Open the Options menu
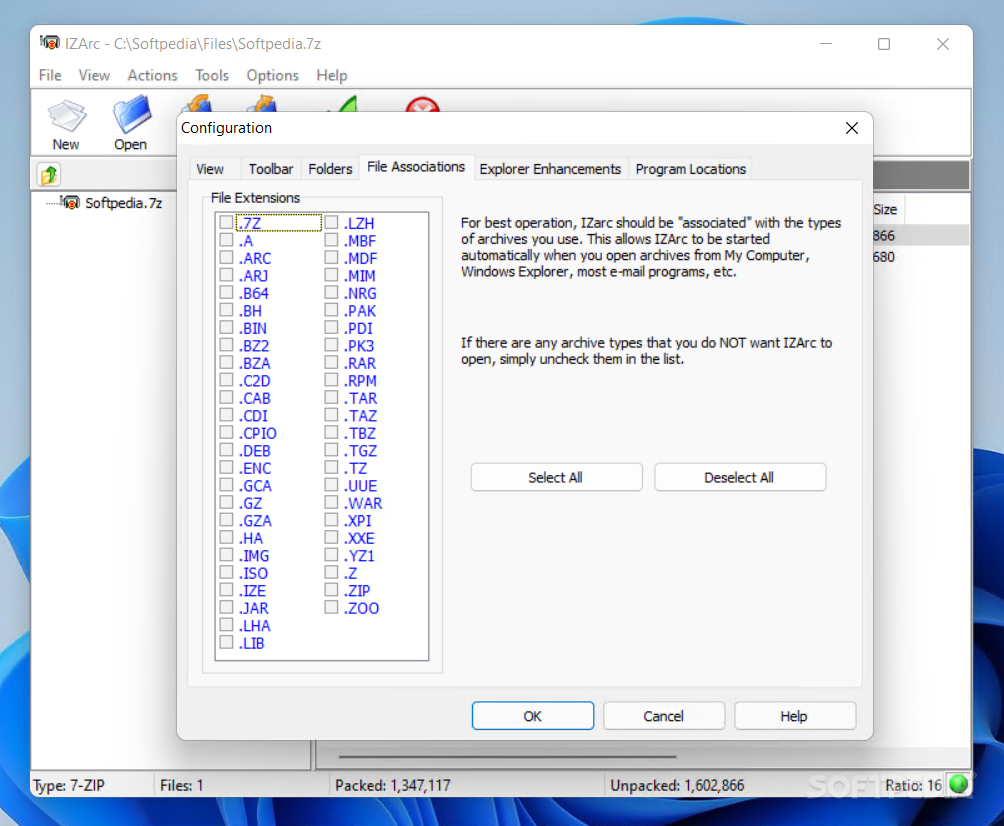1004x826 pixels. pyautogui.click(x=273, y=76)
